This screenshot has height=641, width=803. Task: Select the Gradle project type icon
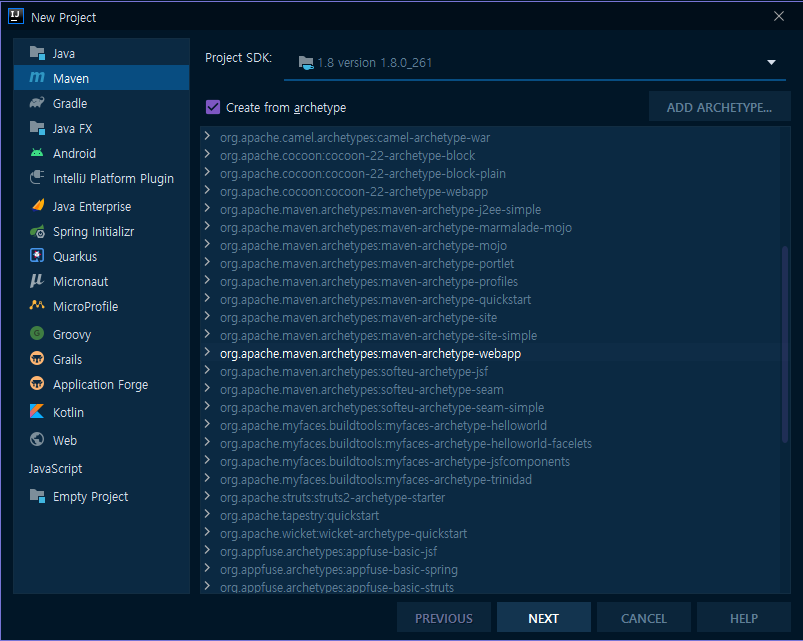click(x=38, y=103)
